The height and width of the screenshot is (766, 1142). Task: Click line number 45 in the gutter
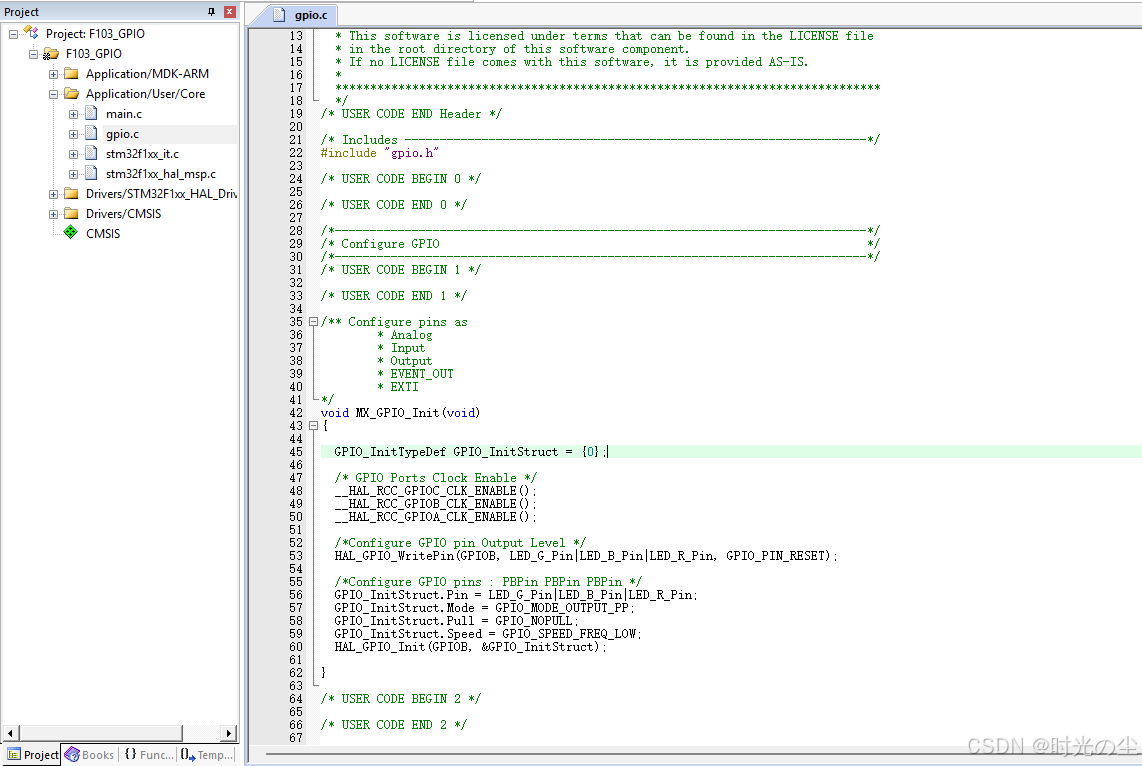pos(296,452)
